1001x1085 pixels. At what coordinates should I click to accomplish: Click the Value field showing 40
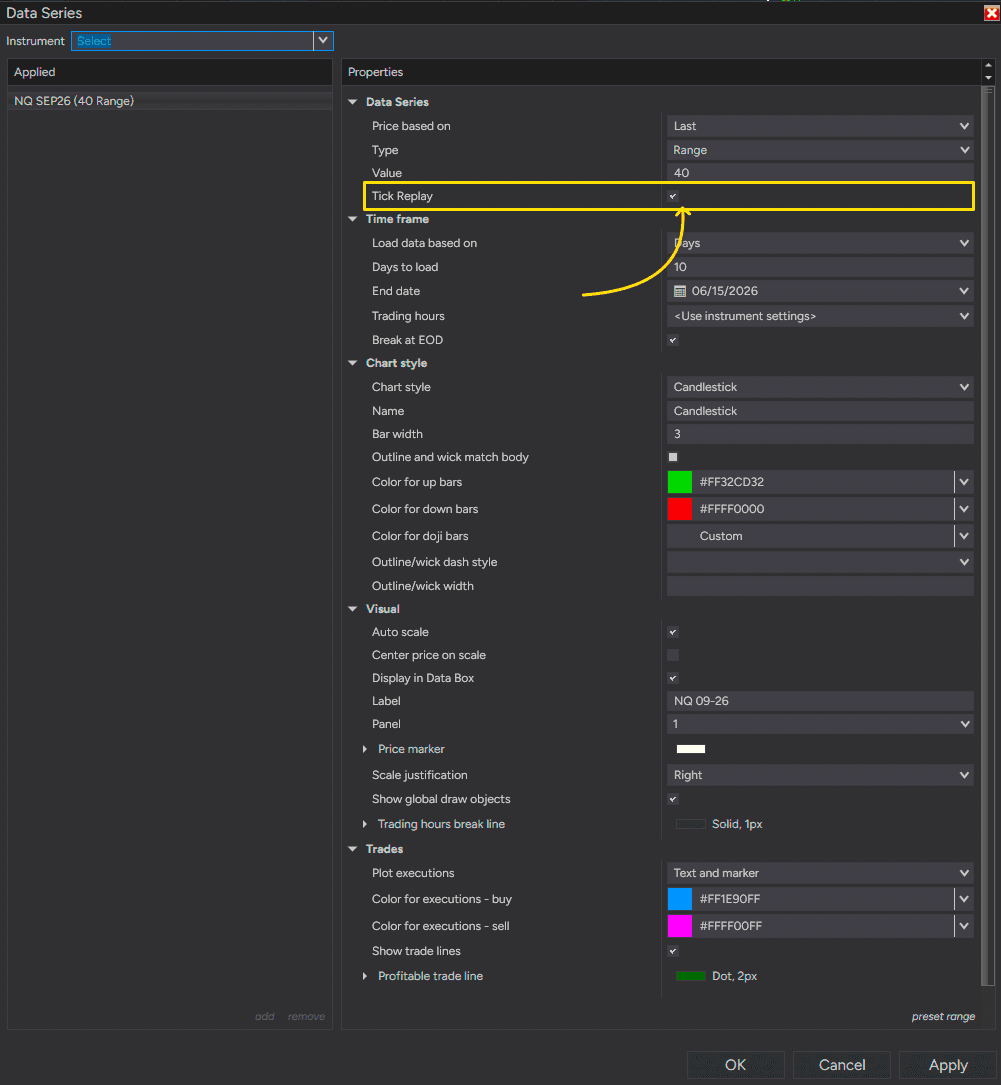coord(820,173)
